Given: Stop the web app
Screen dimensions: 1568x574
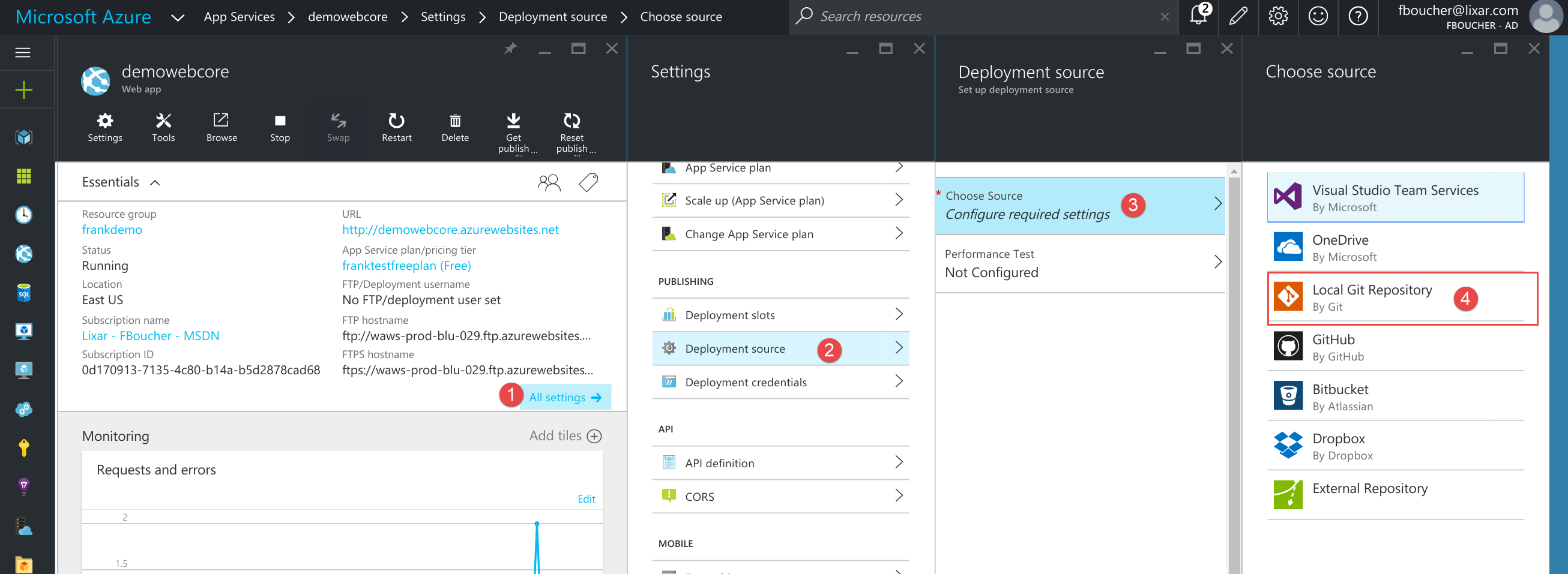Looking at the screenshot, I should (x=279, y=127).
